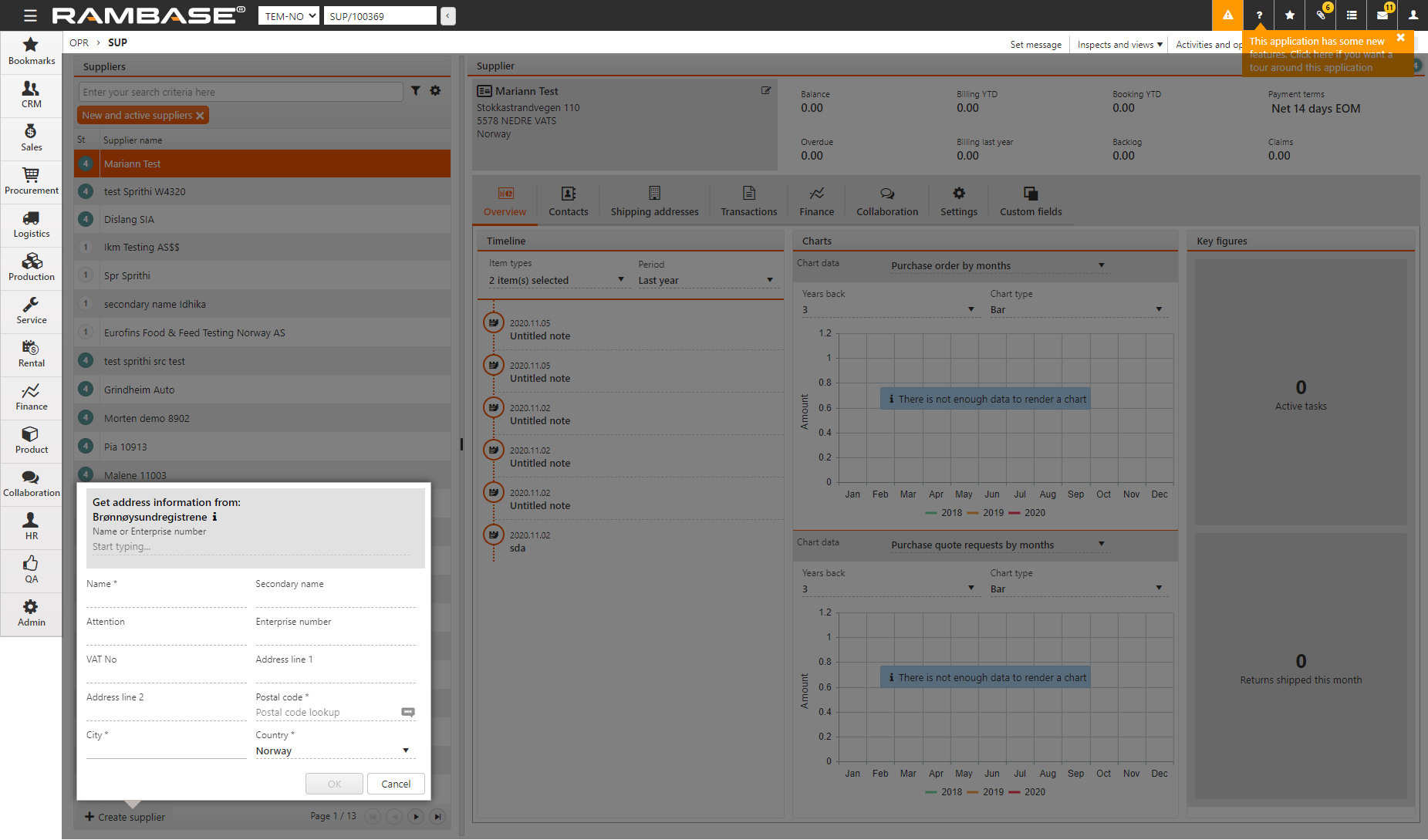
Task: Click the Create supplier link
Action: 125,817
